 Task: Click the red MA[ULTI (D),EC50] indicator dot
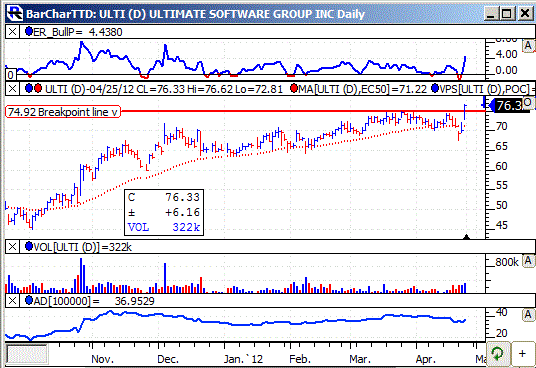tap(294, 88)
